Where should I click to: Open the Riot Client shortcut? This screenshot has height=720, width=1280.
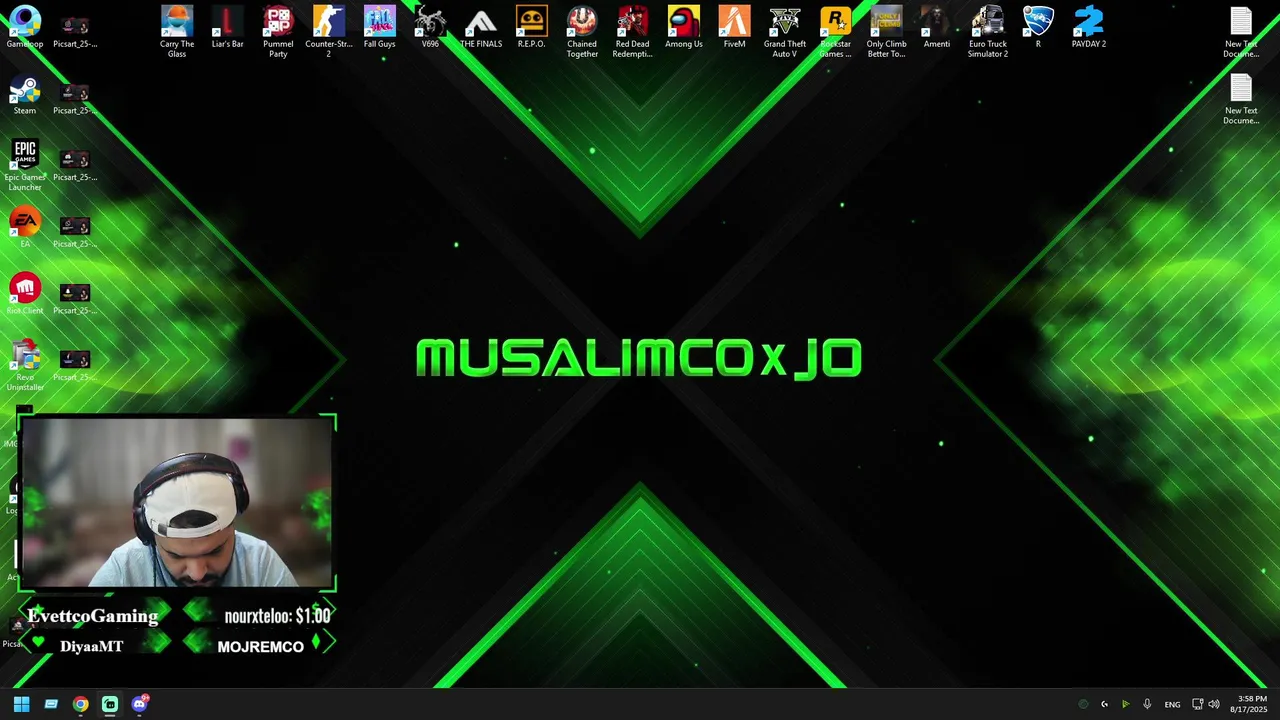click(x=25, y=294)
